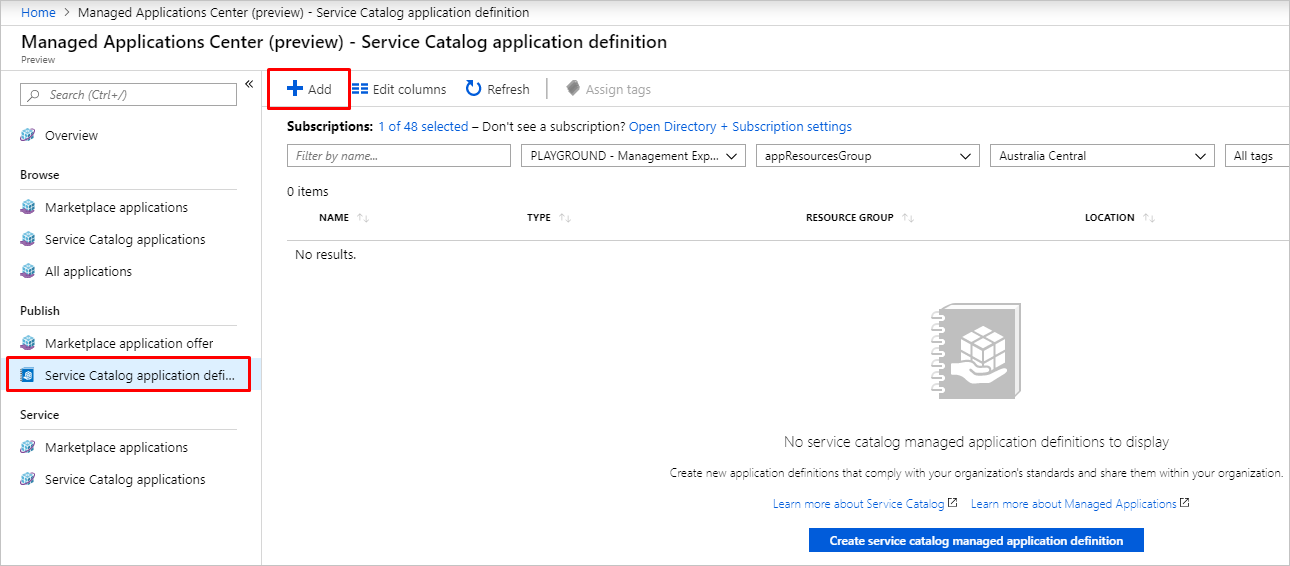Screen dimensions: 1290x566
Task: Select All applications under Browse
Action: [x=88, y=271]
